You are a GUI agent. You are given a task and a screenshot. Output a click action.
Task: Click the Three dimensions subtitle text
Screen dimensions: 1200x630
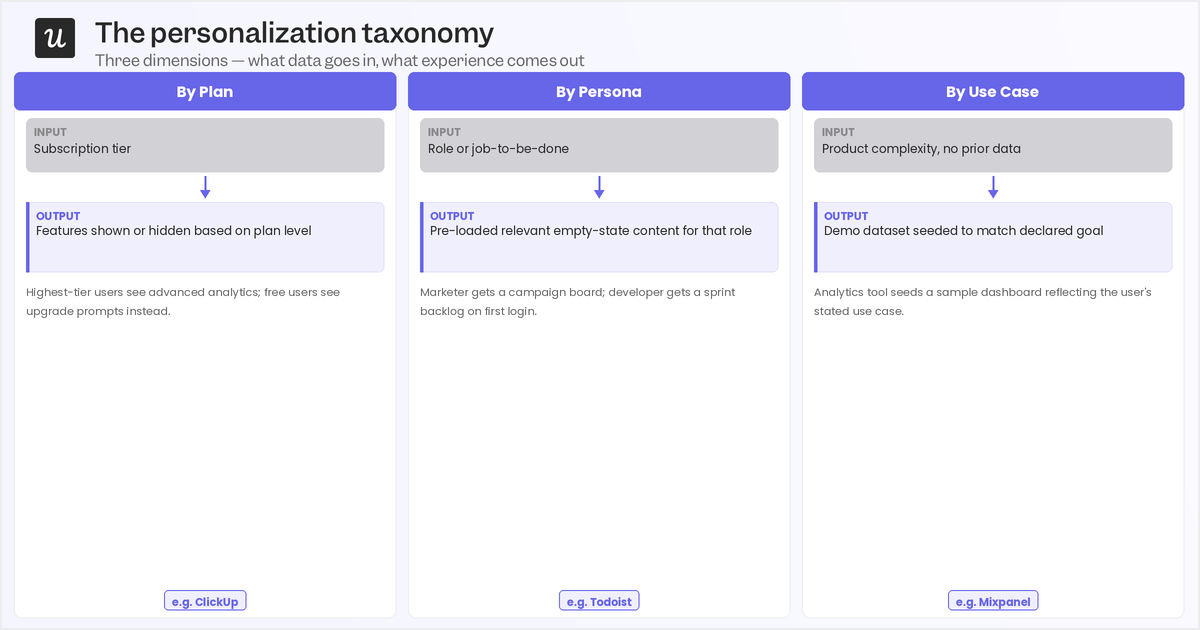coord(340,61)
